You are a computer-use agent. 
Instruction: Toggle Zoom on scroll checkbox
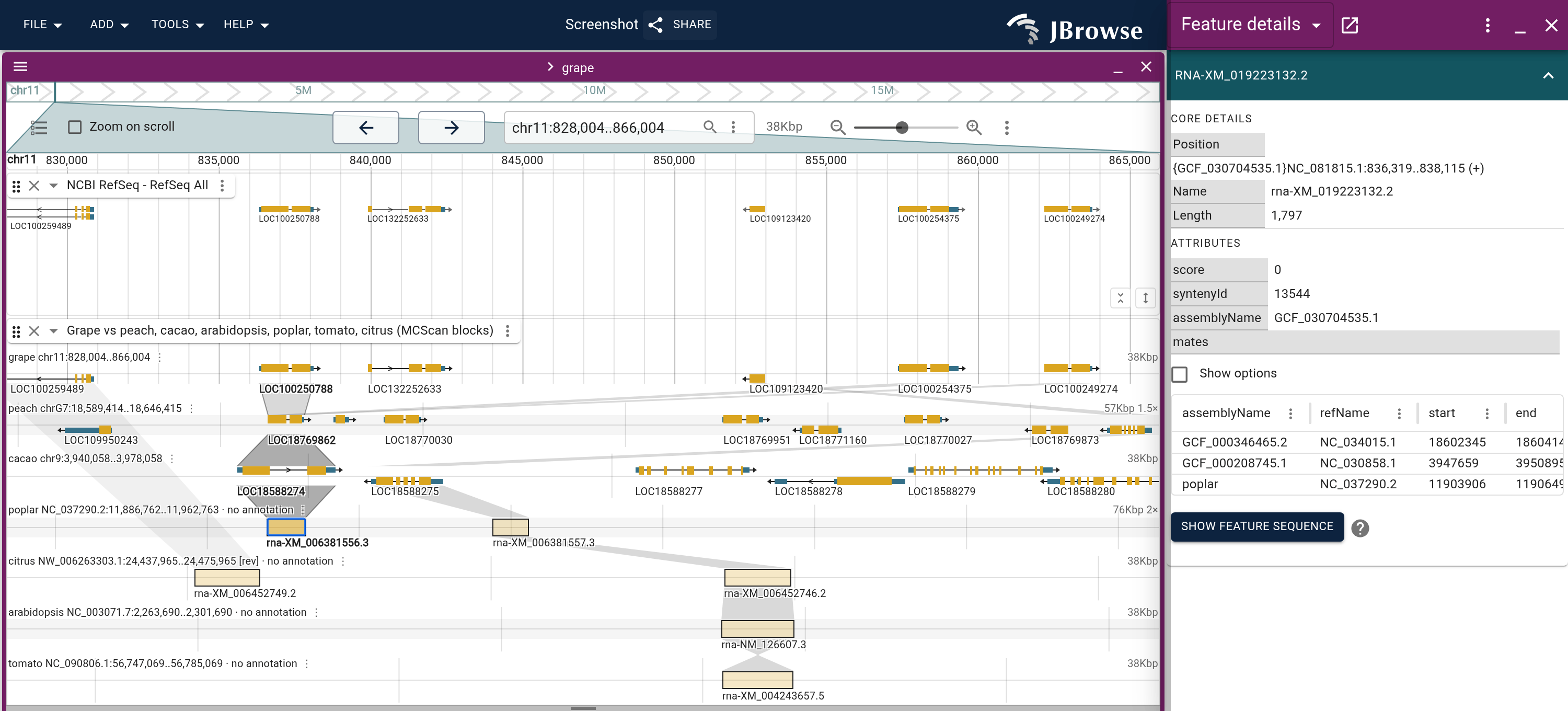pyautogui.click(x=75, y=127)
